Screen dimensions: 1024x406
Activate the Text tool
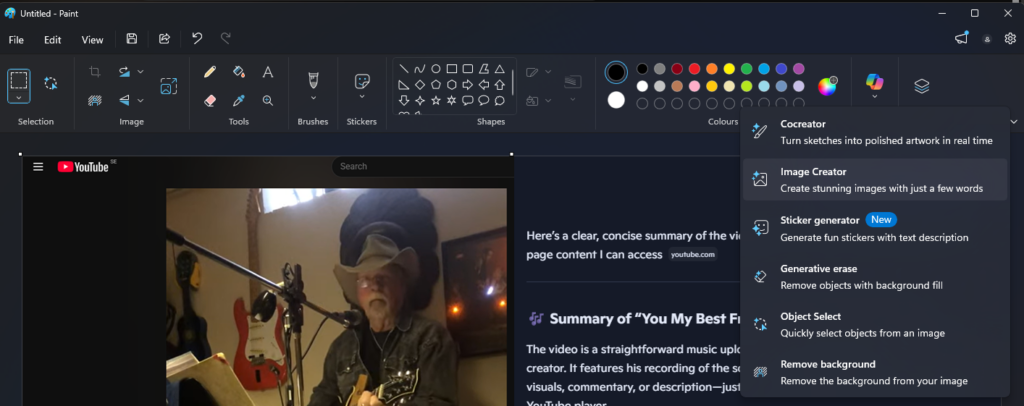[268, 72]
